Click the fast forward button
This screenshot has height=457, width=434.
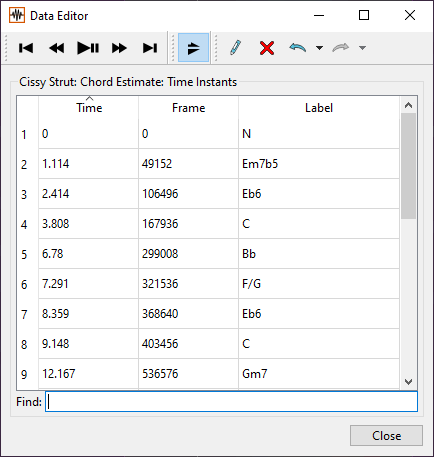119,48
